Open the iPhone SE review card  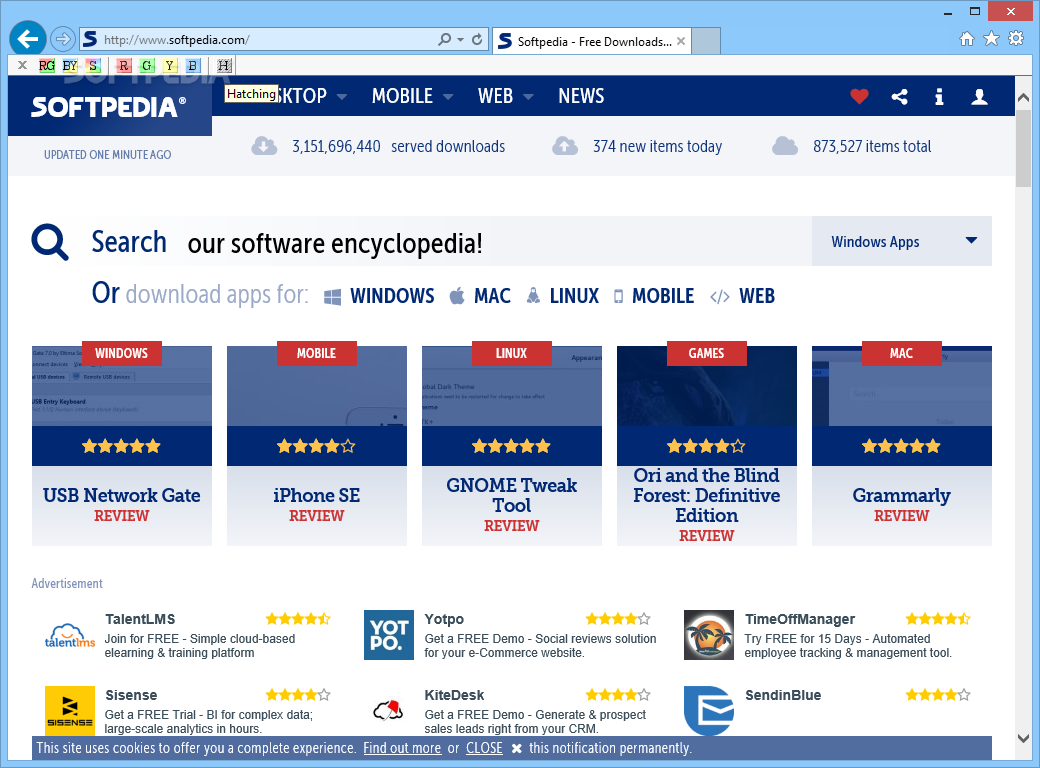click(x=317, y=446)
